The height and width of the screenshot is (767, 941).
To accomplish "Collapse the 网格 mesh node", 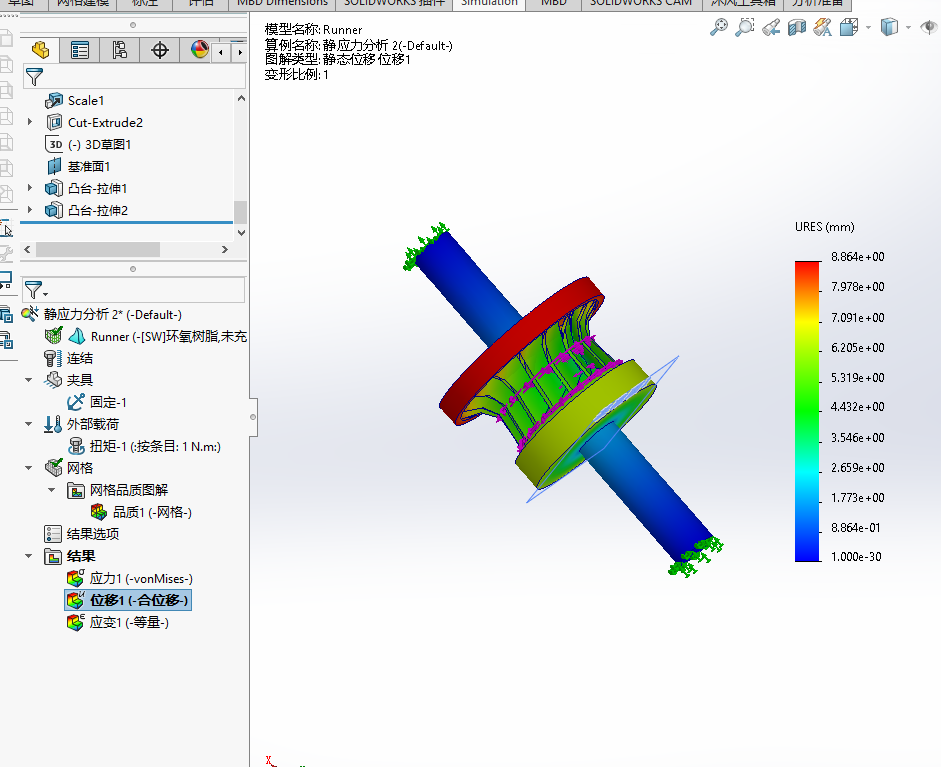I will pos(29,468).
